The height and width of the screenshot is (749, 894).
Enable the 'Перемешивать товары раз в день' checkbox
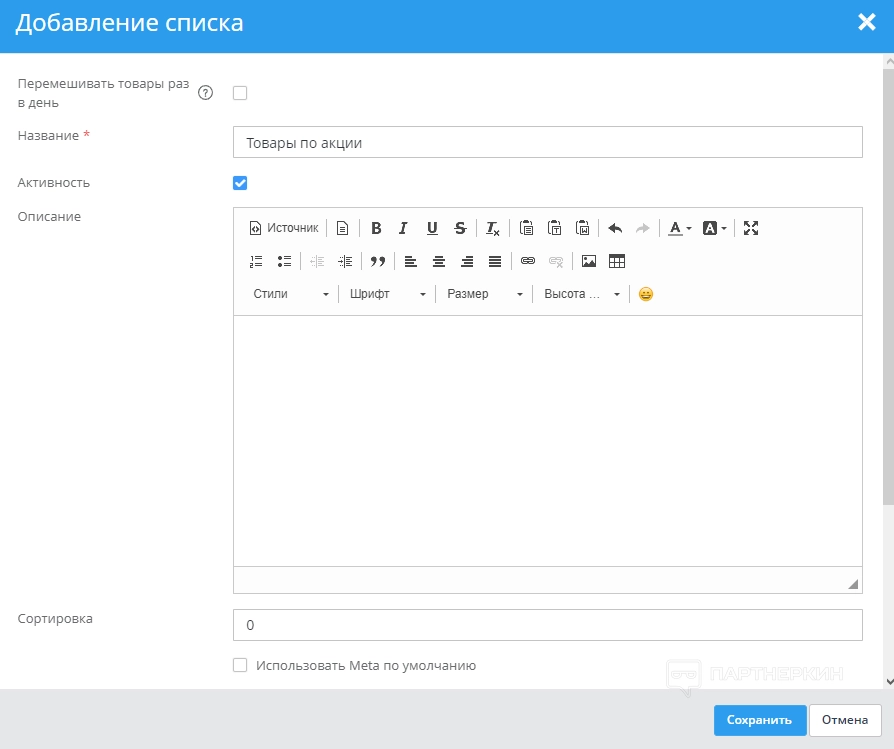click(240, 93)
